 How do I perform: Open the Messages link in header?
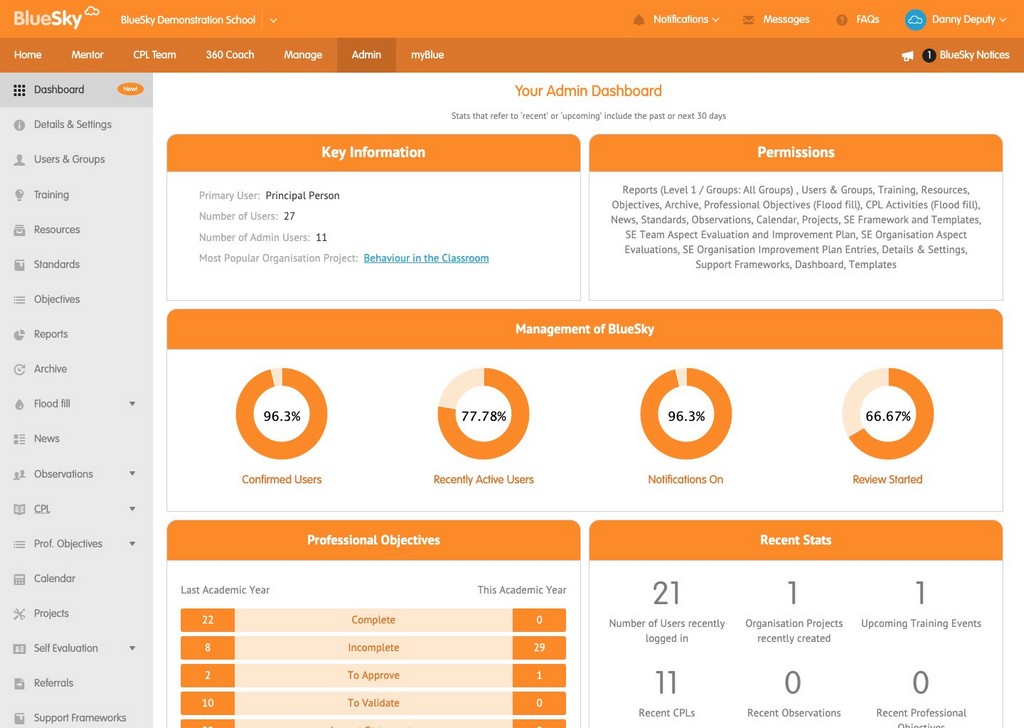tap(786, 20)
